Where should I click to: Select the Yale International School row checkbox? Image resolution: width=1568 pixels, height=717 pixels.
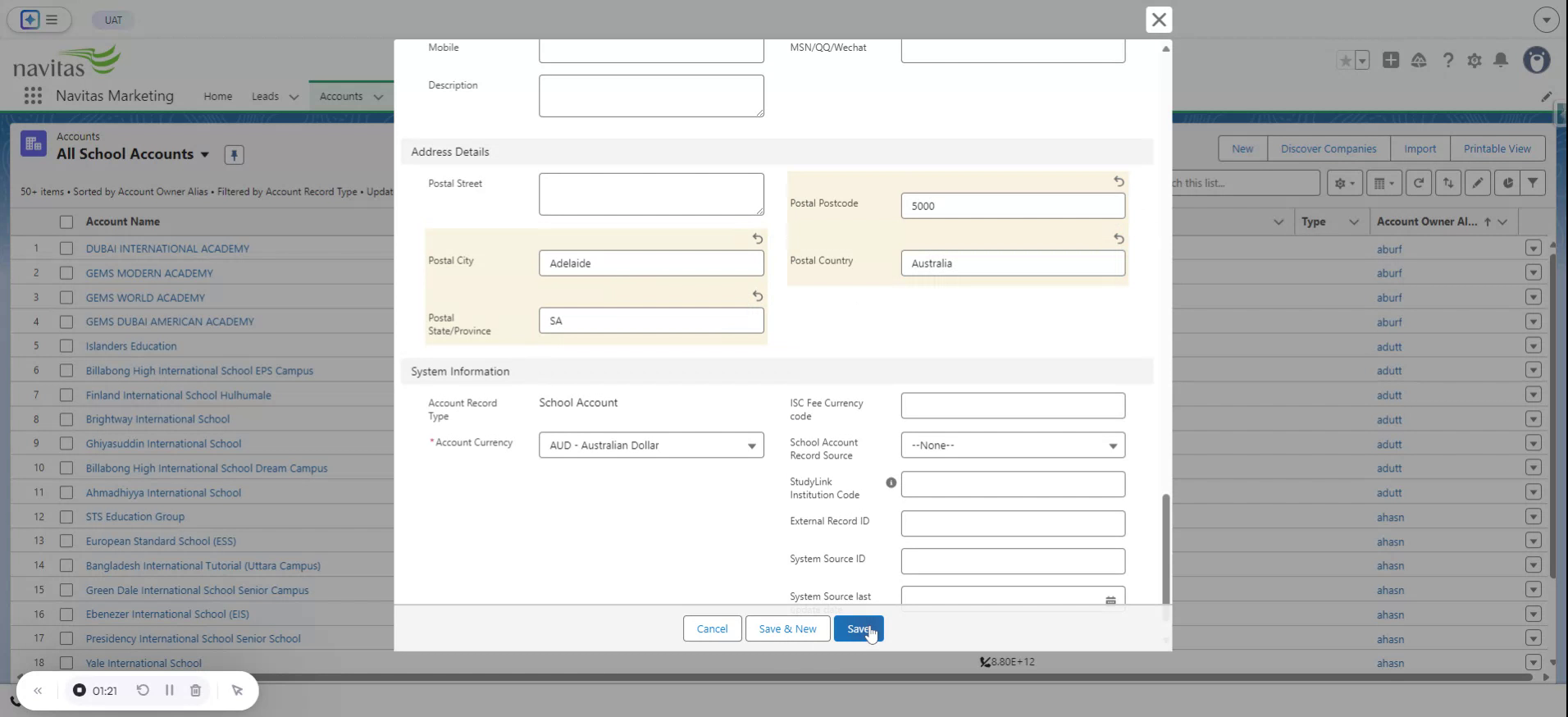66,663
